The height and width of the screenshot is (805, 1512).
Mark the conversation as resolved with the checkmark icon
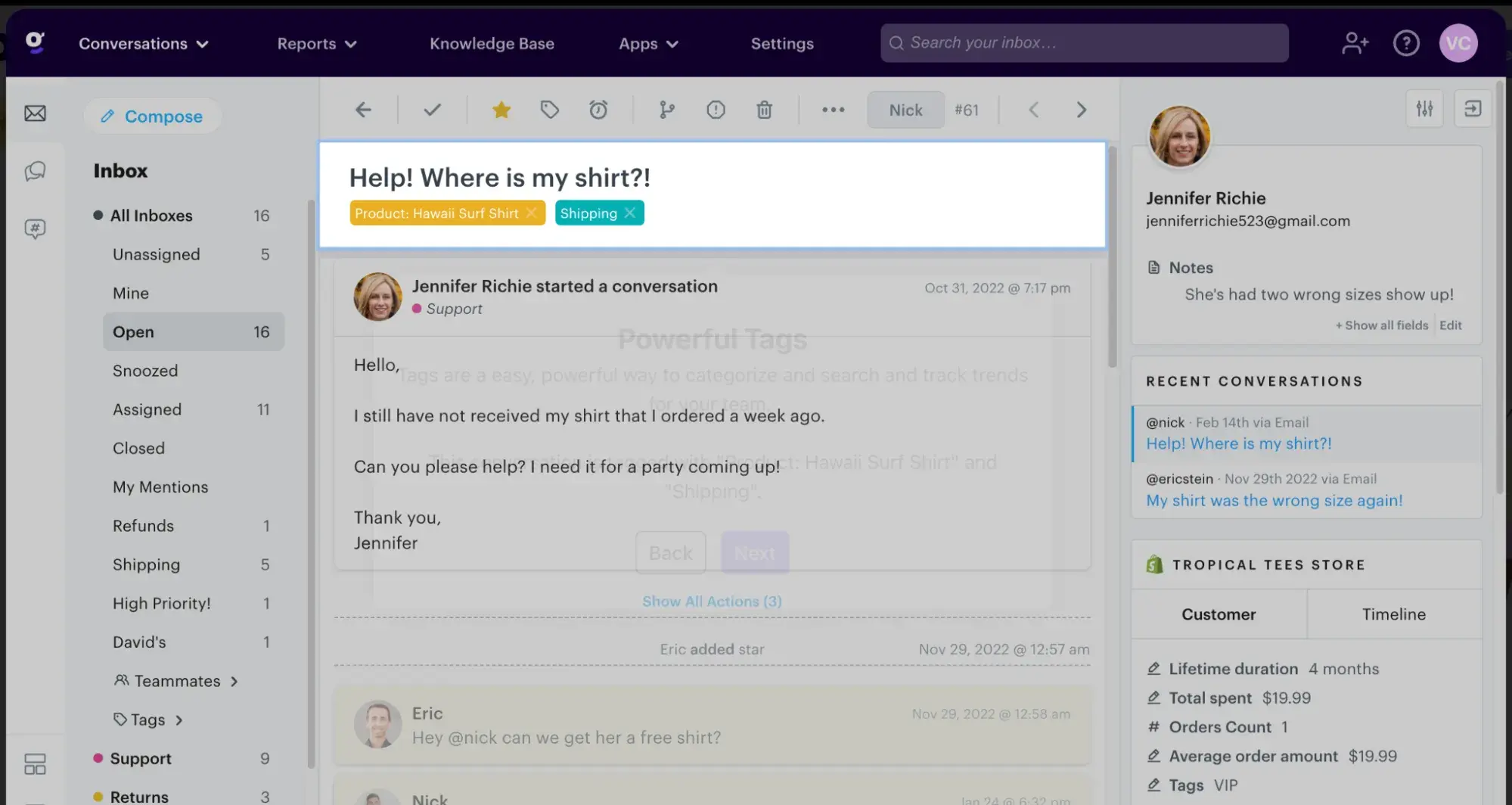point(432,110)
